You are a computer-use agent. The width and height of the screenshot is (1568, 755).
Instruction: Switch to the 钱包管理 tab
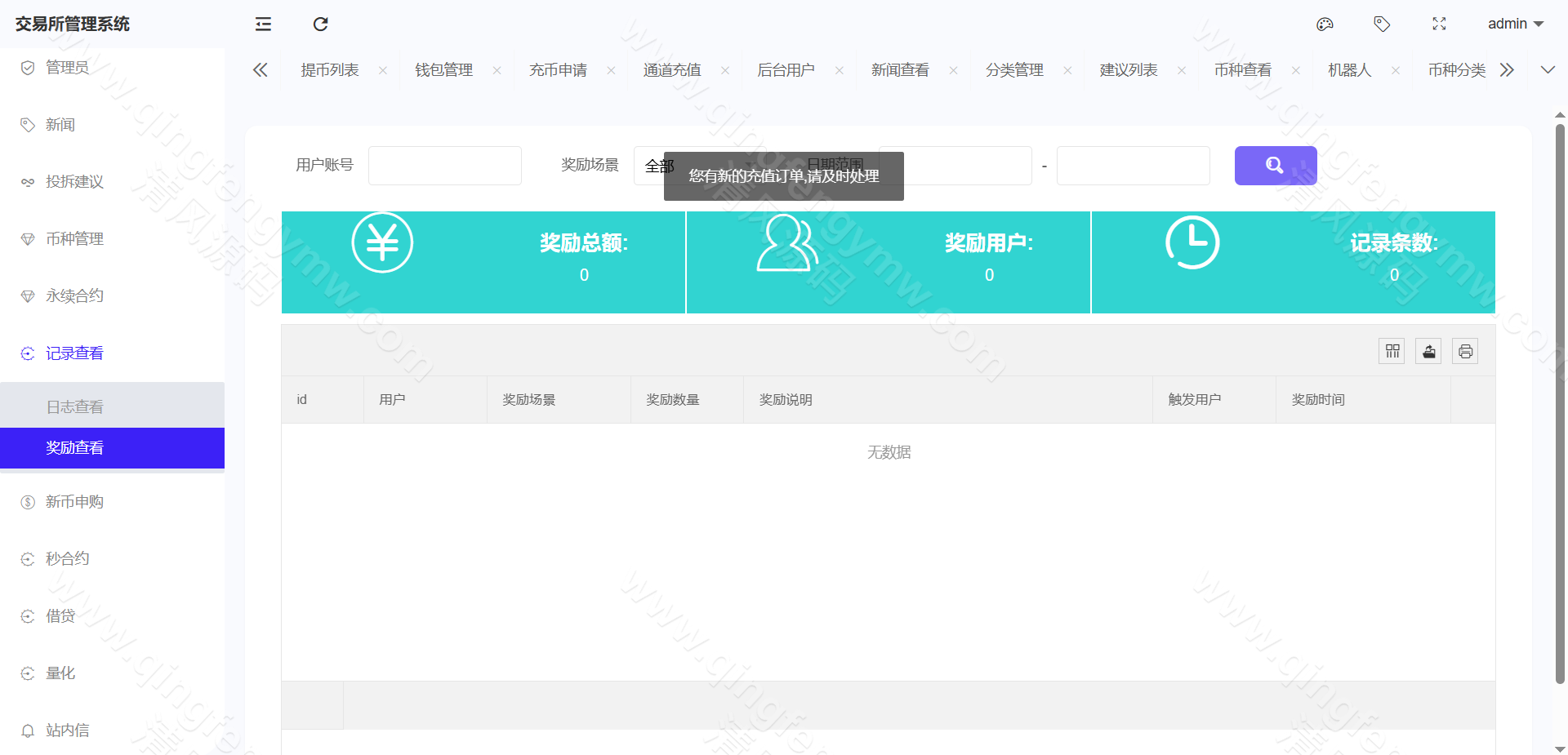click(x=443, y=69)
